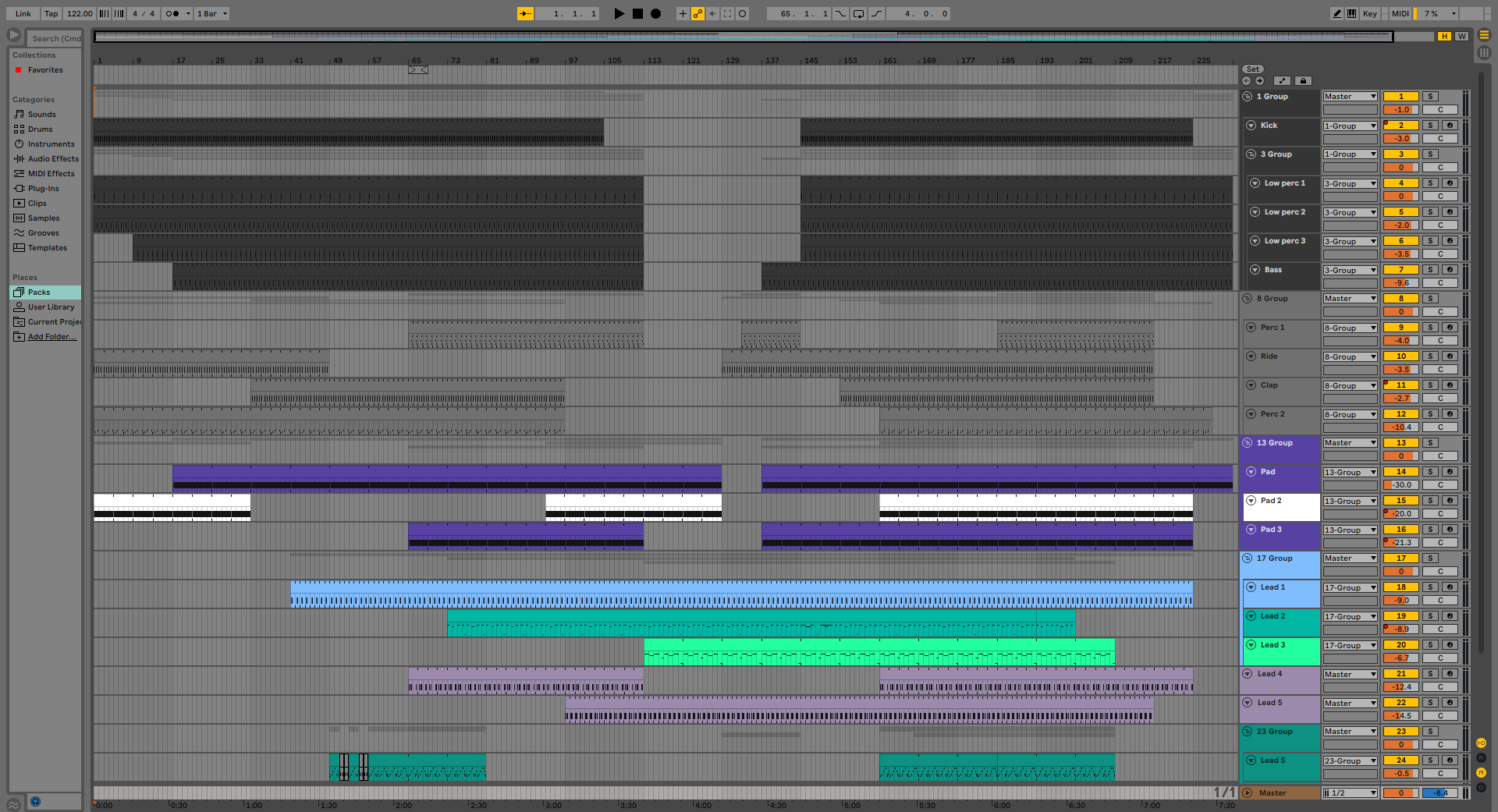The height and width of the screenshot is (812, 1498).
Task: Start playback with the Play button
Action: coord(619,13)
